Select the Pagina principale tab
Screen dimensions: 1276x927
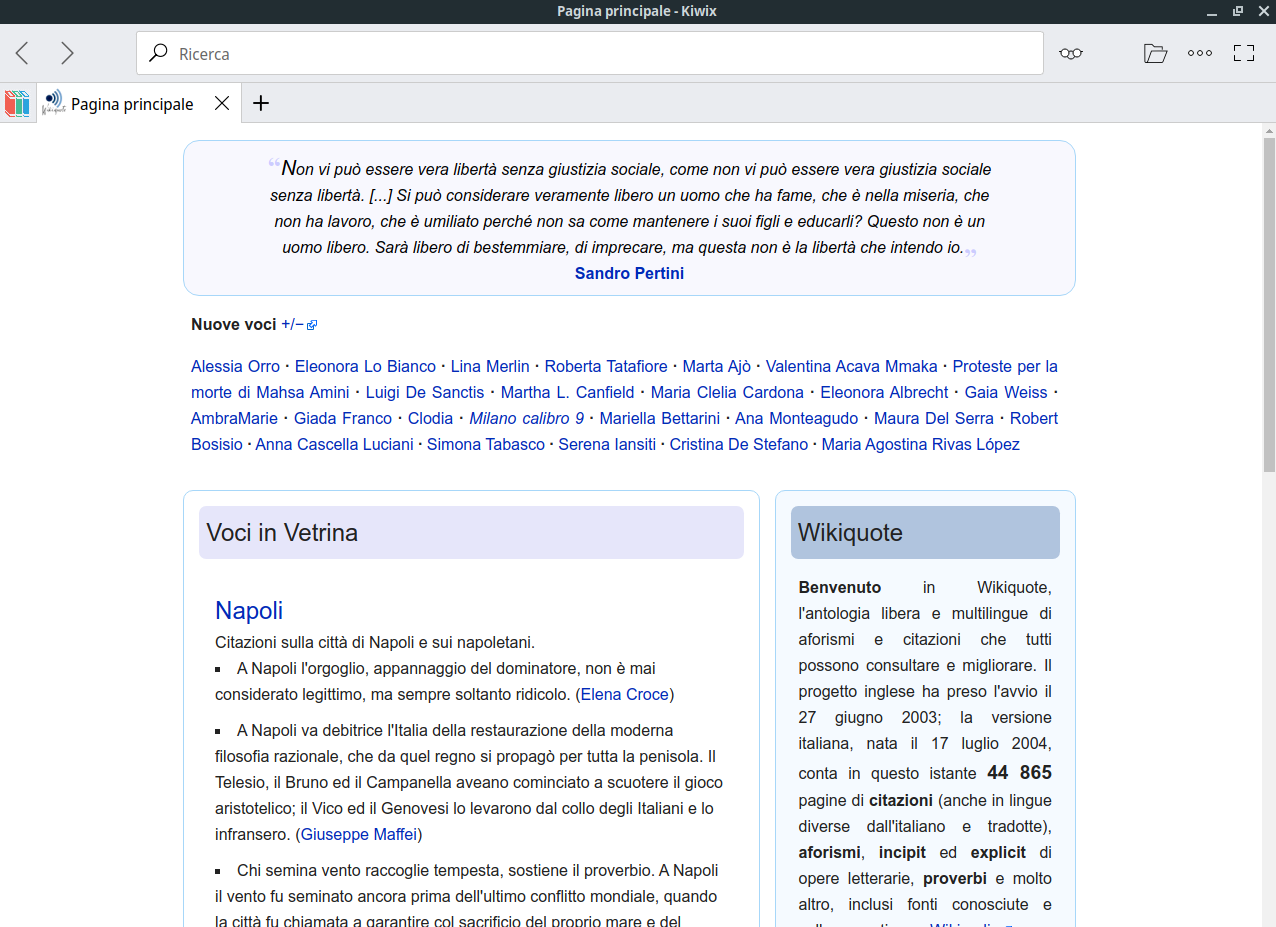pos(139,103)
